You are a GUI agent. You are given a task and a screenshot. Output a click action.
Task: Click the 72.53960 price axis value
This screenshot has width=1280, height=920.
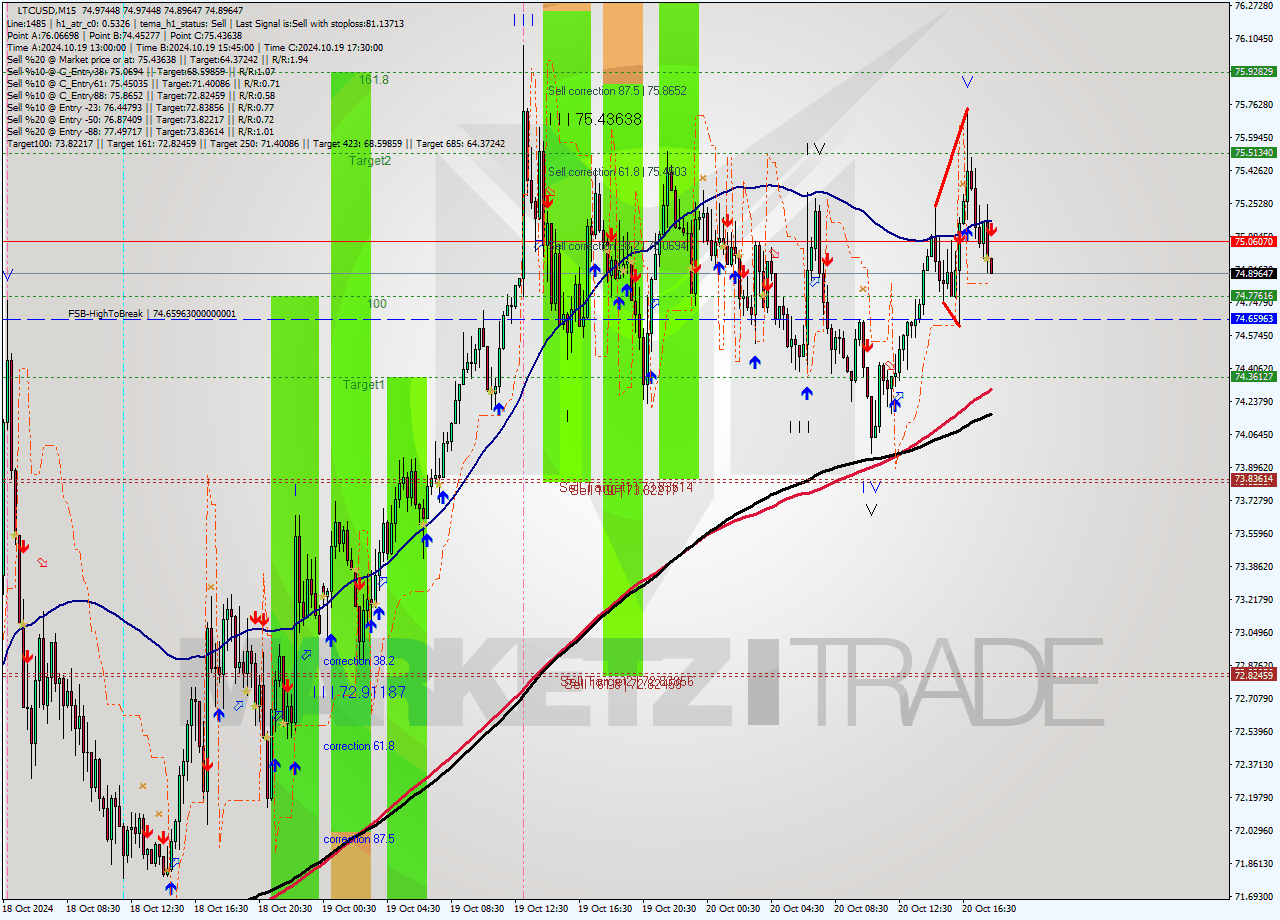click(x=1254, y=731)
